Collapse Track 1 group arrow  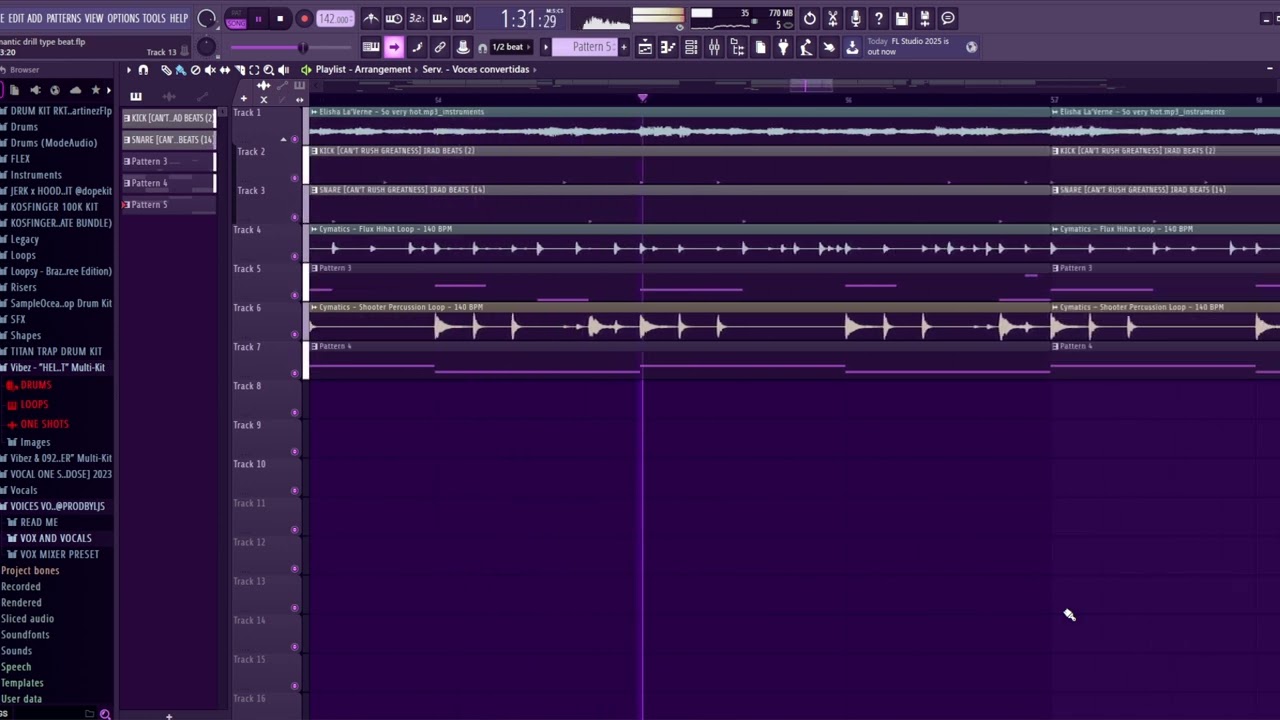[x=283, y=139]
